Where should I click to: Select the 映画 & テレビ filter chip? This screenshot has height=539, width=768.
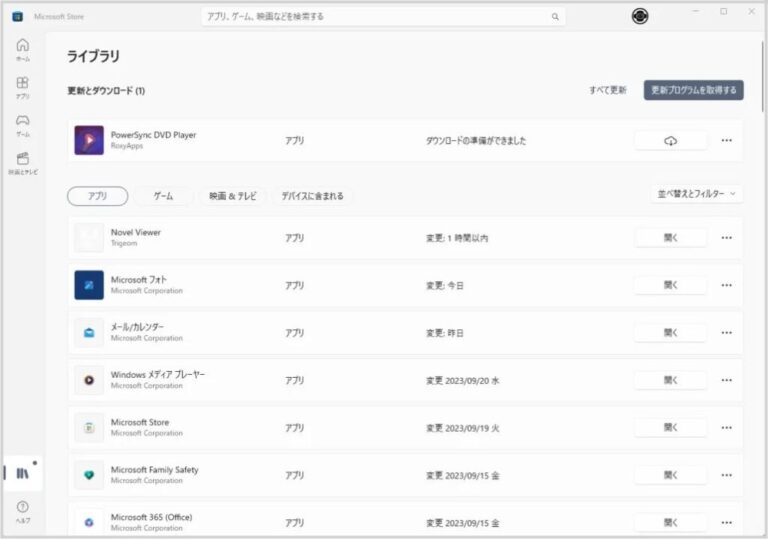[x=232, y=196]
